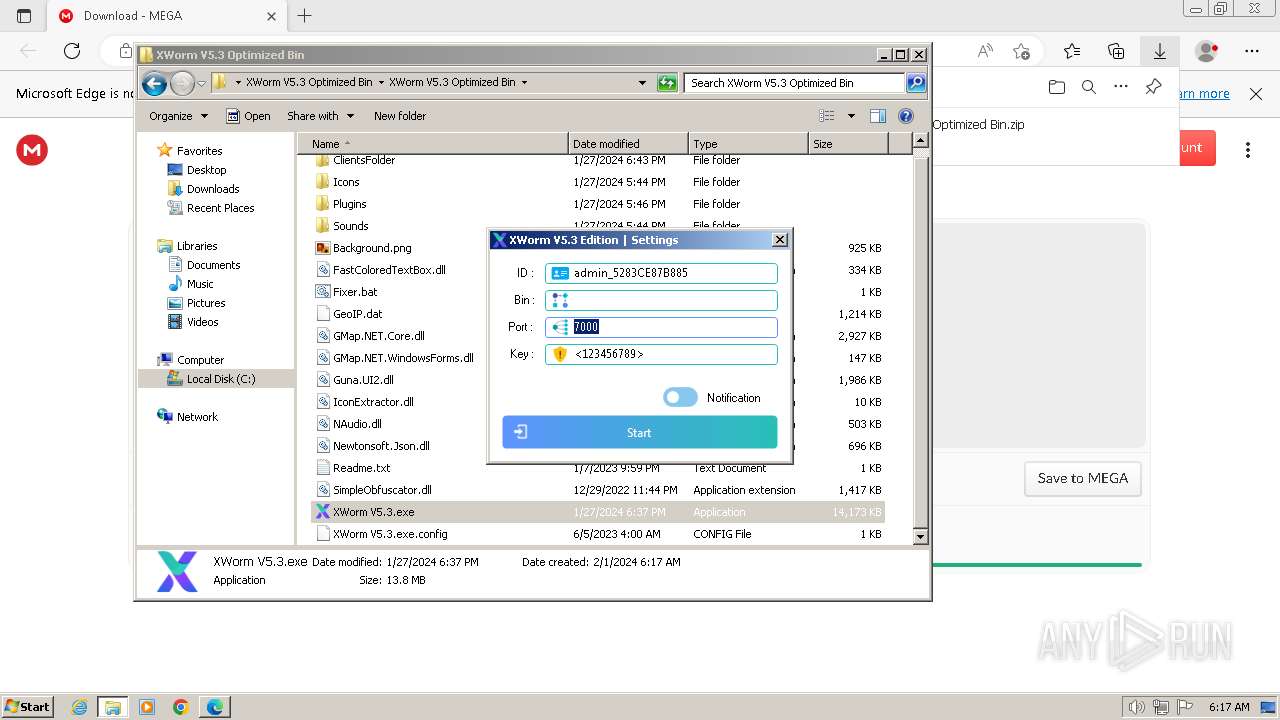Open the address bar previous locations dropdown
Image resolution: width=1280 pixels, height=720 pixels.
tap(642, 83)
